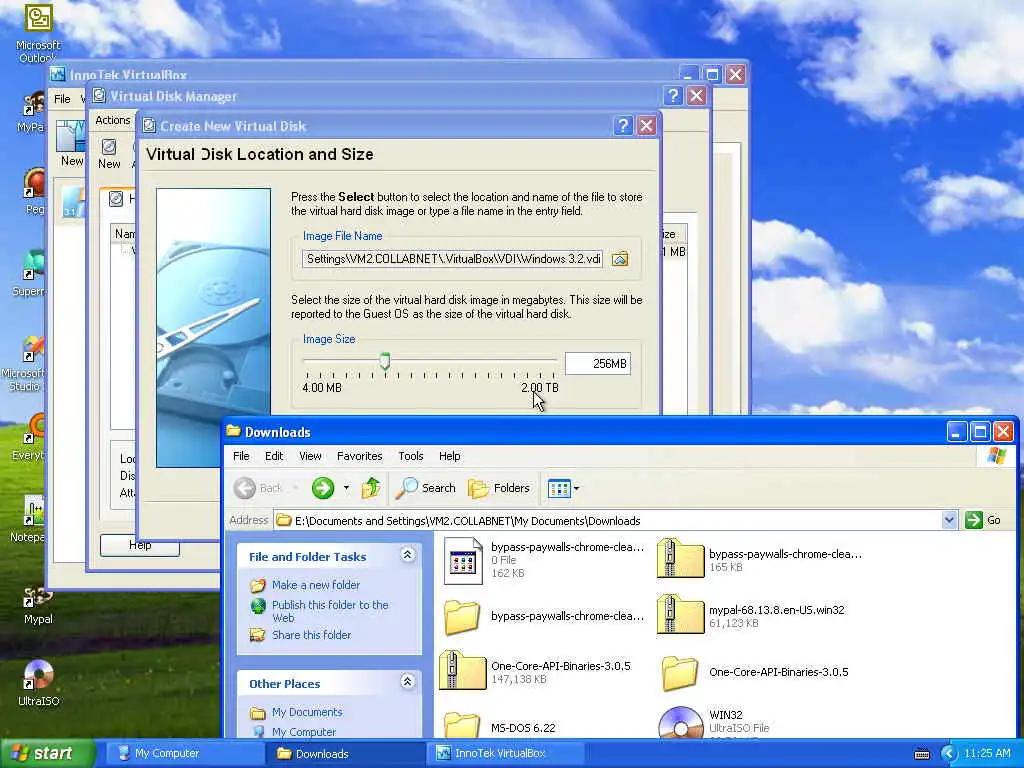Image resolution: width=1024 pixels, height=768 pixels.
Task: Click the Up folder icon in the Downloads toolbar
Action: pyautogui.click(x=370, y=488)
